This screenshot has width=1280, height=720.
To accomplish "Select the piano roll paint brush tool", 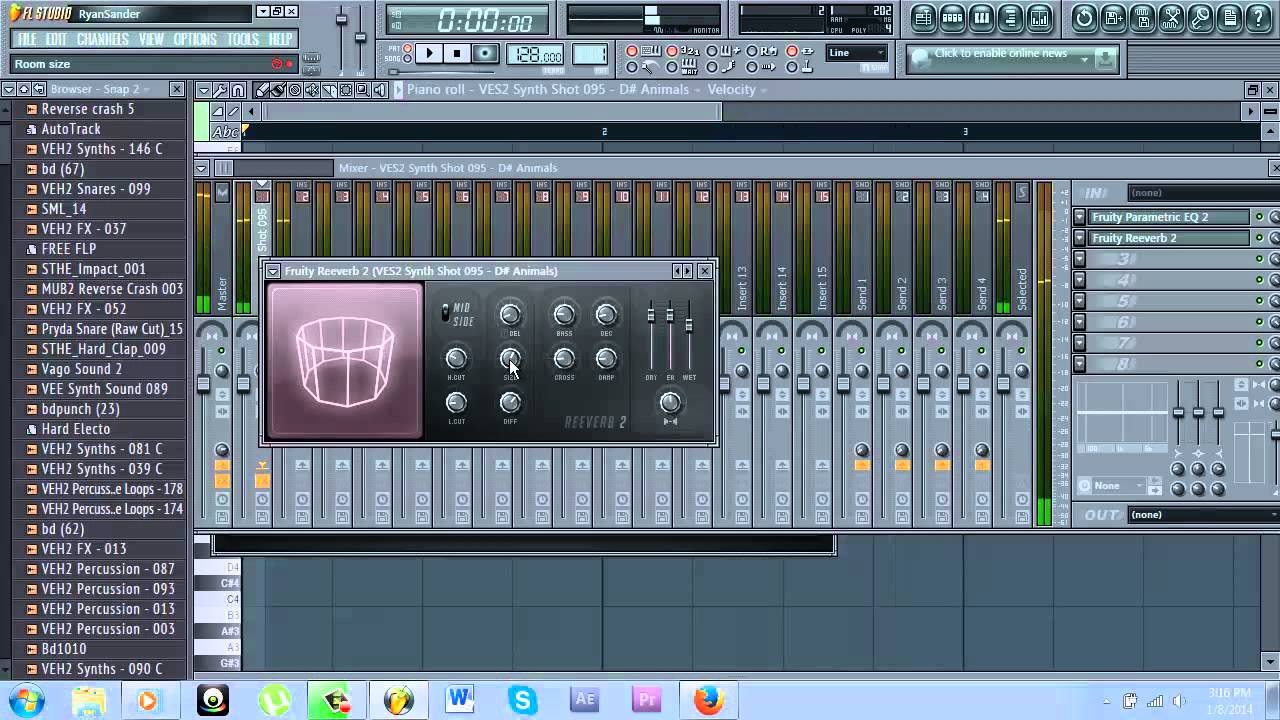I will pyautogui.click(x=278, y=90).
